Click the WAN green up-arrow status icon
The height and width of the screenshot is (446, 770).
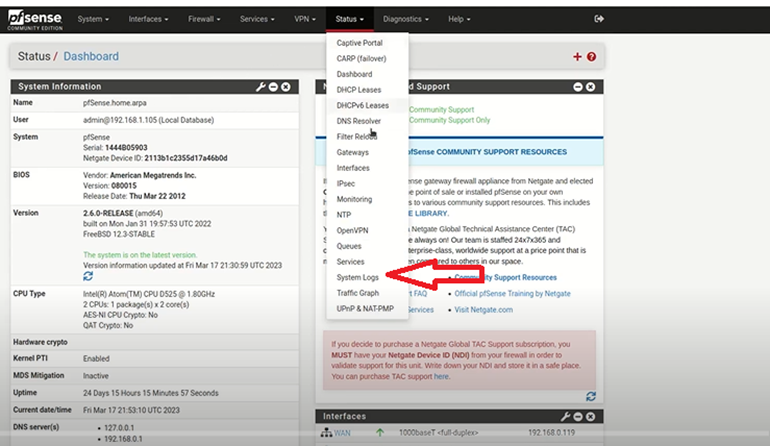coord(380,433)
